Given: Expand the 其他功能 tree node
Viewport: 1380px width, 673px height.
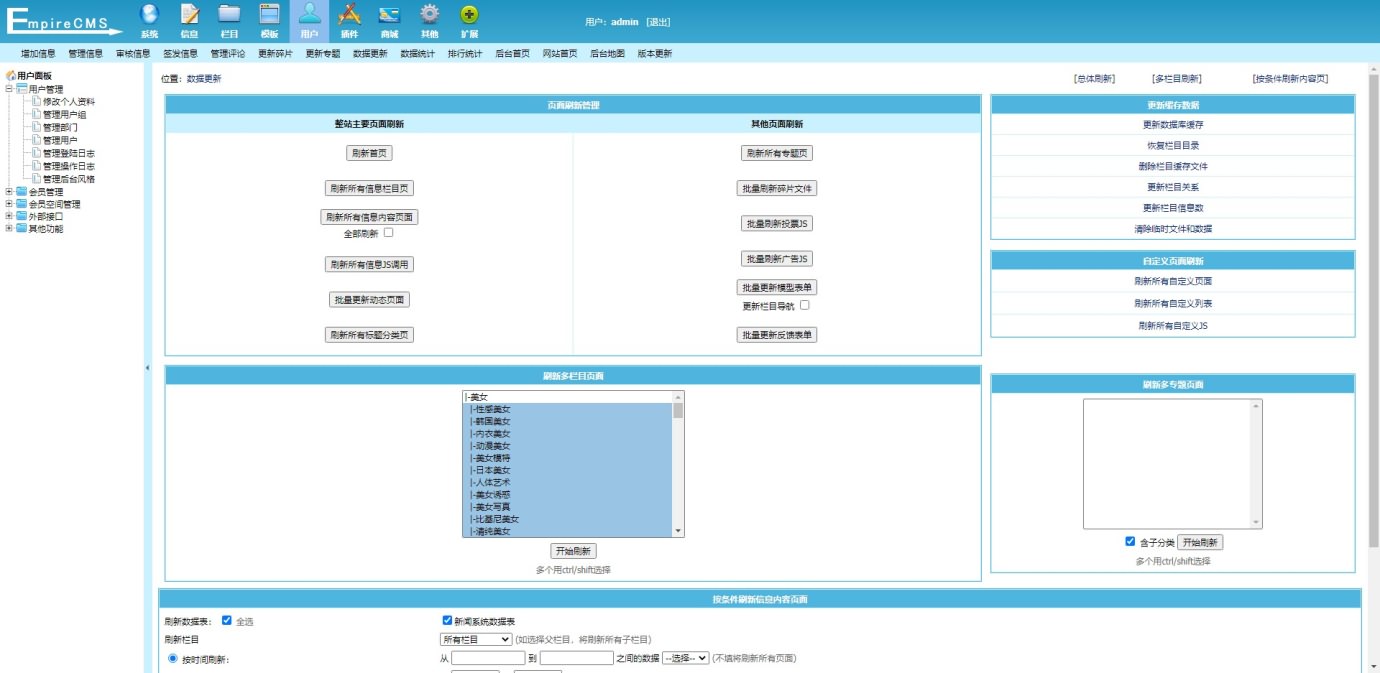Looking at the screenshot, I should pos(9,228).
